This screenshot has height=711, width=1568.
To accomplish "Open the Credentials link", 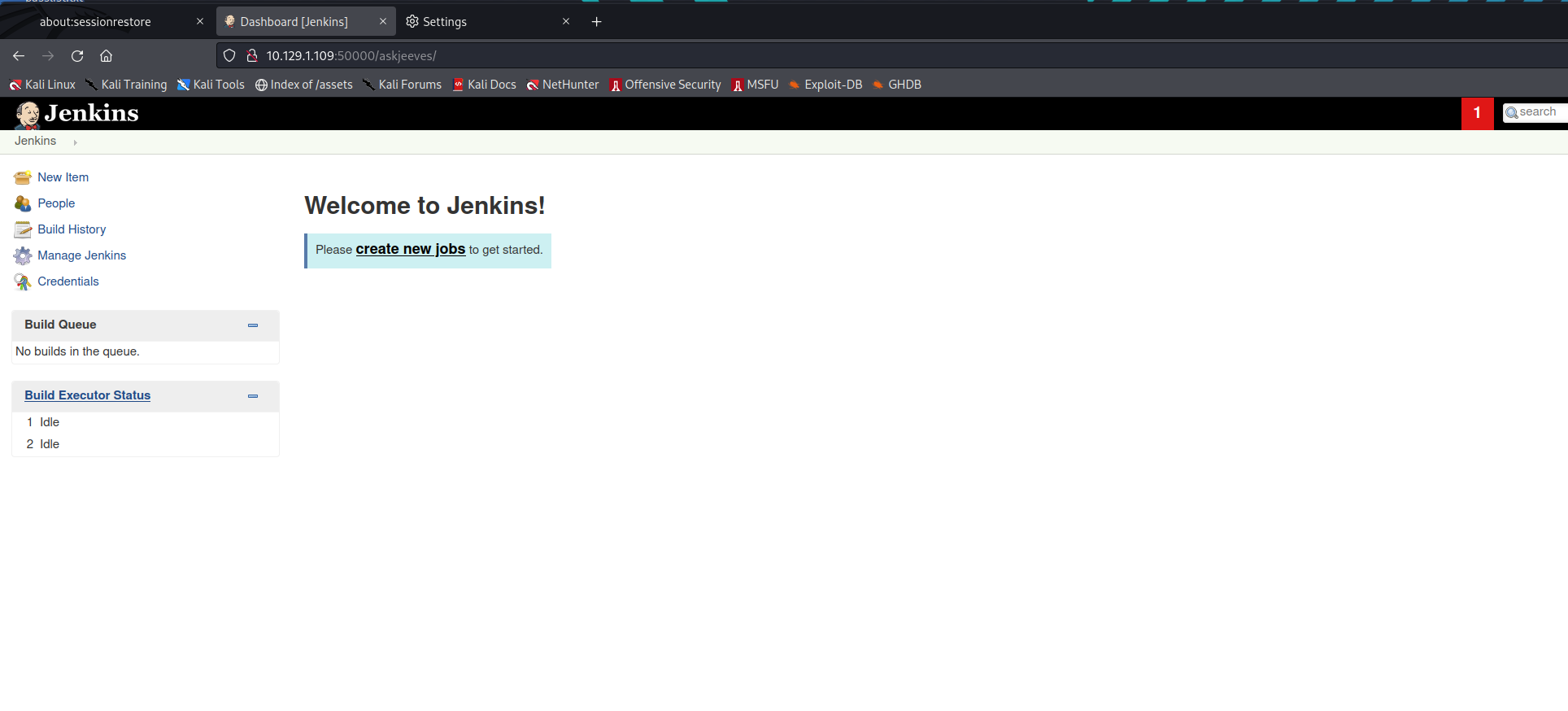I will click(x=68, y=281).
